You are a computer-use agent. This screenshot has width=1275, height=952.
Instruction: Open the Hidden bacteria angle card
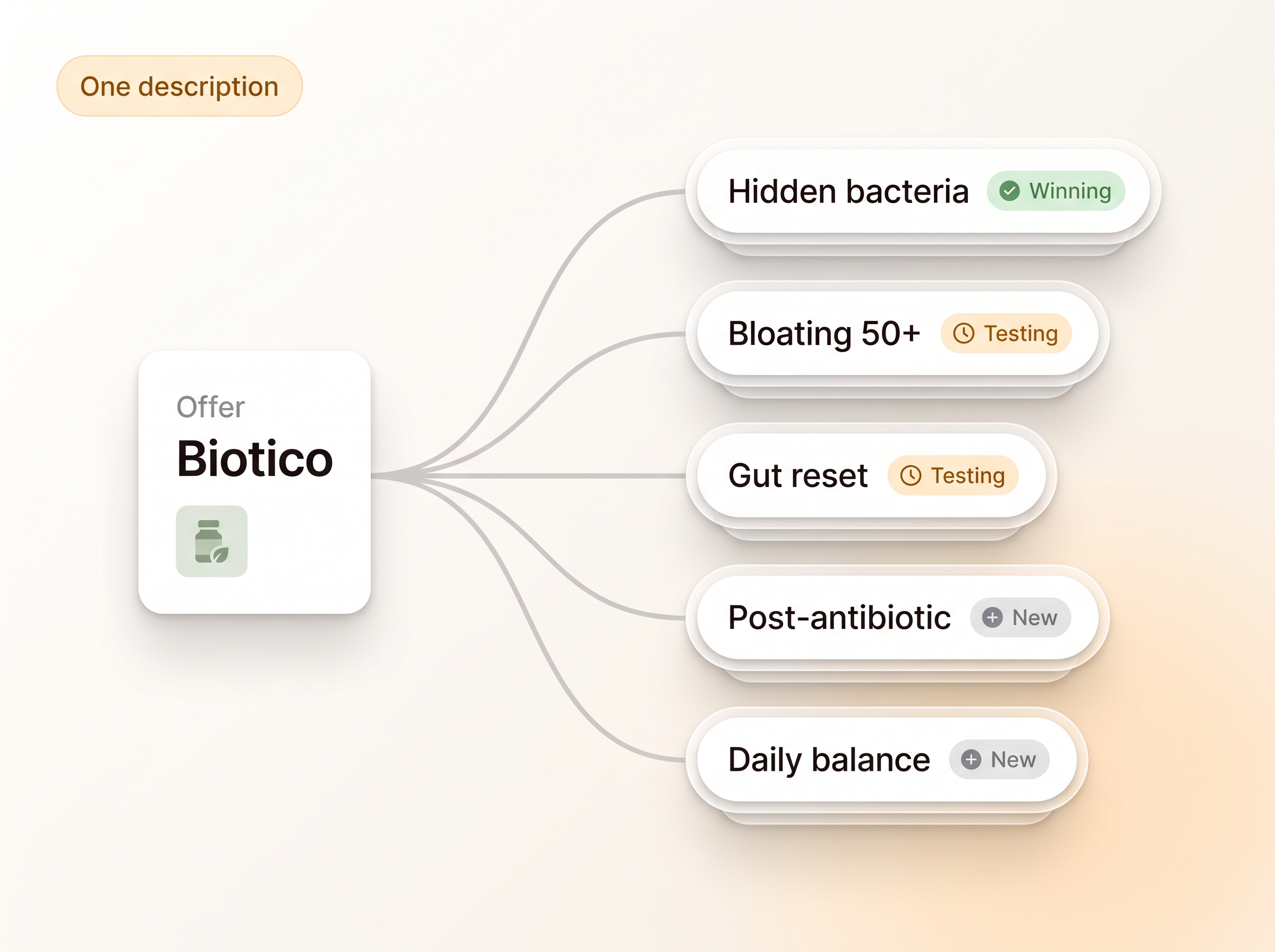coord(923,191)
